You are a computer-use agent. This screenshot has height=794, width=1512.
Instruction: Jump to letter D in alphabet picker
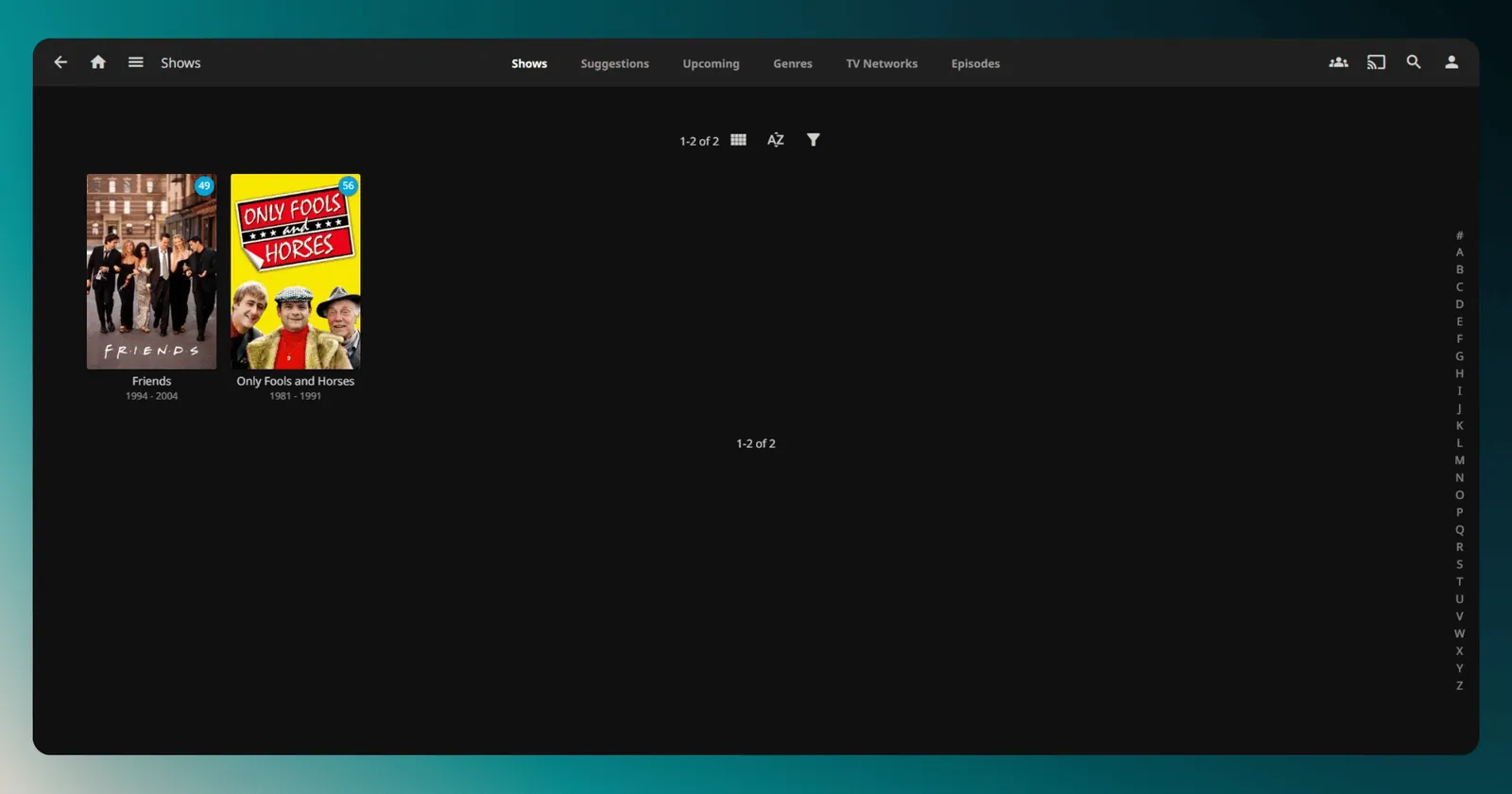tap(1460, 304)
